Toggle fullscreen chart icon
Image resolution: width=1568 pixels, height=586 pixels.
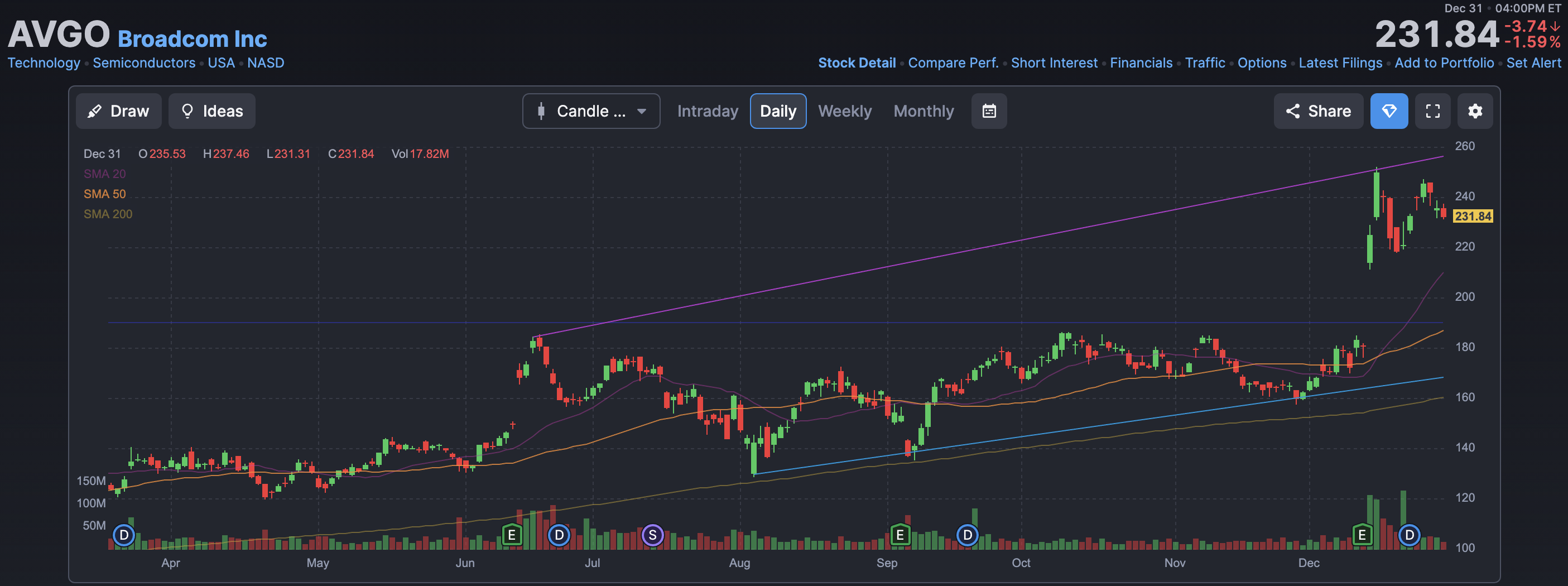click(1433, 111)
